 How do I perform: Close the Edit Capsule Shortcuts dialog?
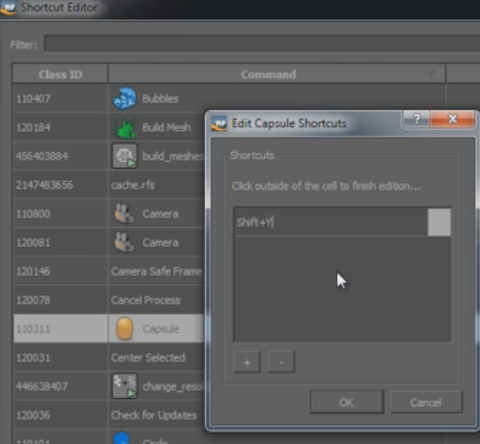(x=452, y=119)
